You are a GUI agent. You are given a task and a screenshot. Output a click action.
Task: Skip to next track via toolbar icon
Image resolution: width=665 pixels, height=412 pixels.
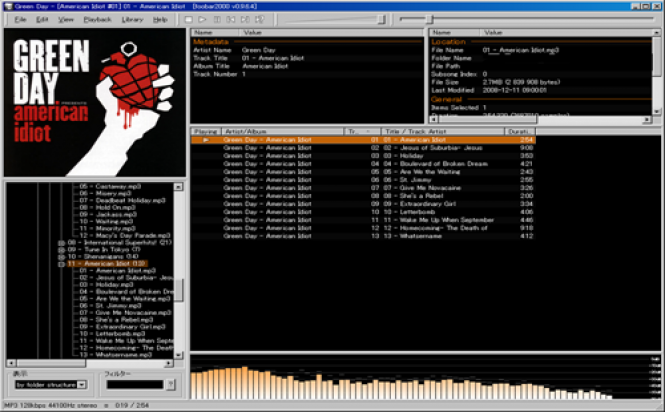(x=245, y=20)
